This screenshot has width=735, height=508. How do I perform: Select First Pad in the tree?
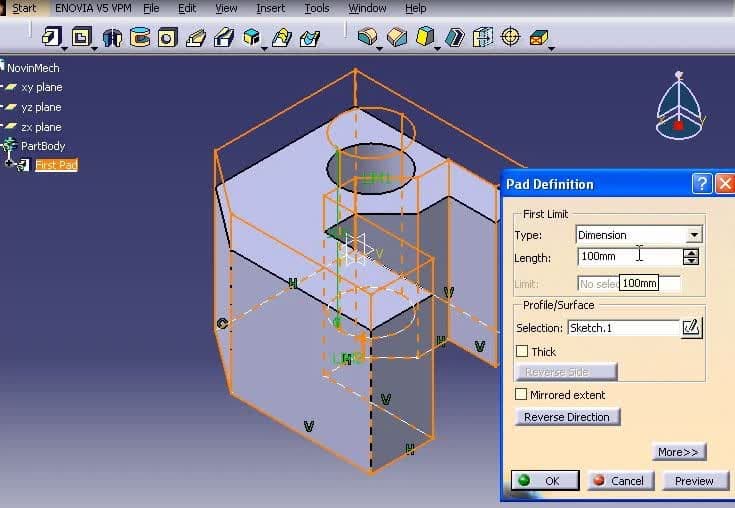click(56, 164)
